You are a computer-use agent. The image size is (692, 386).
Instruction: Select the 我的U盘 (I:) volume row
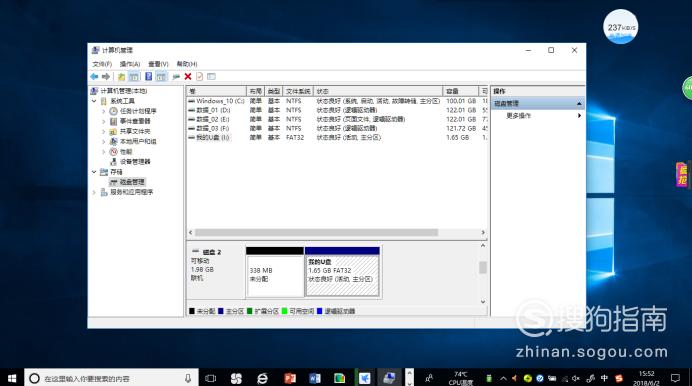pyautogui.click(x=337, y=138)
